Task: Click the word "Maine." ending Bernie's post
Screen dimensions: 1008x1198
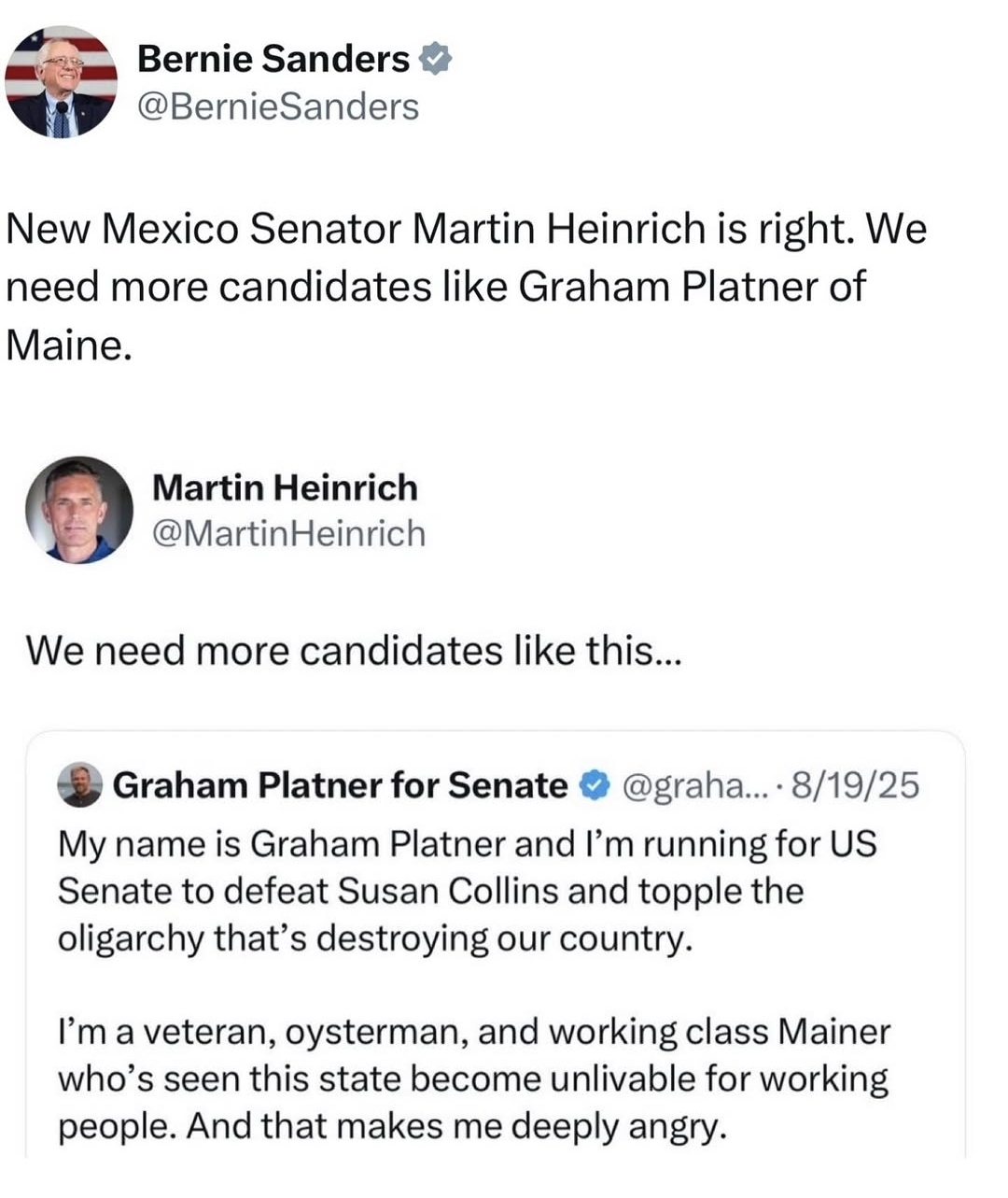Action: pyautogui.click(x=65, y=345)
